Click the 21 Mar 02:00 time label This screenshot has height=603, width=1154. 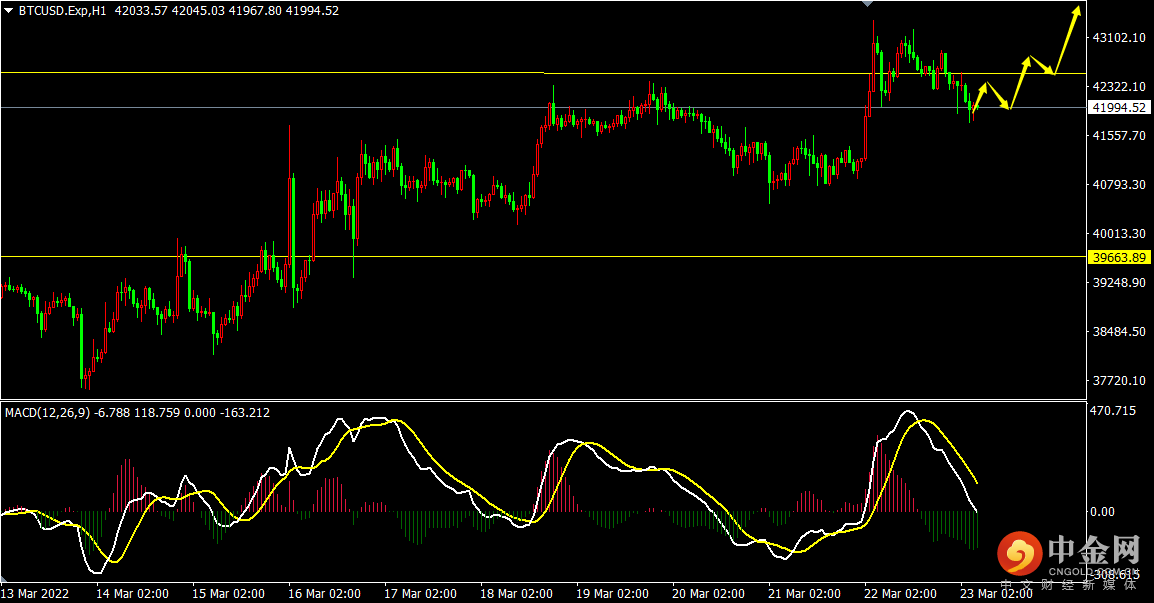point(804,593)
